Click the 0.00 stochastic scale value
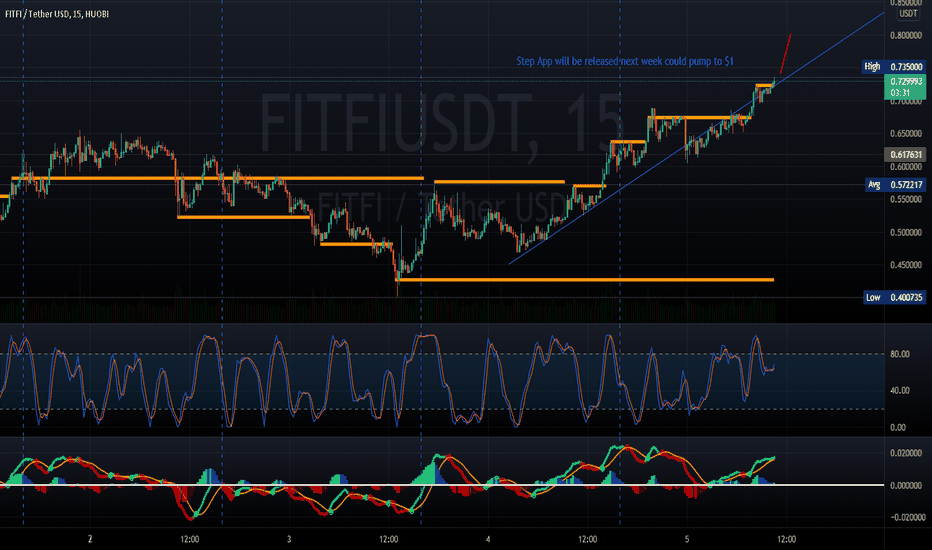932x550 pixels. pos(898,428)
